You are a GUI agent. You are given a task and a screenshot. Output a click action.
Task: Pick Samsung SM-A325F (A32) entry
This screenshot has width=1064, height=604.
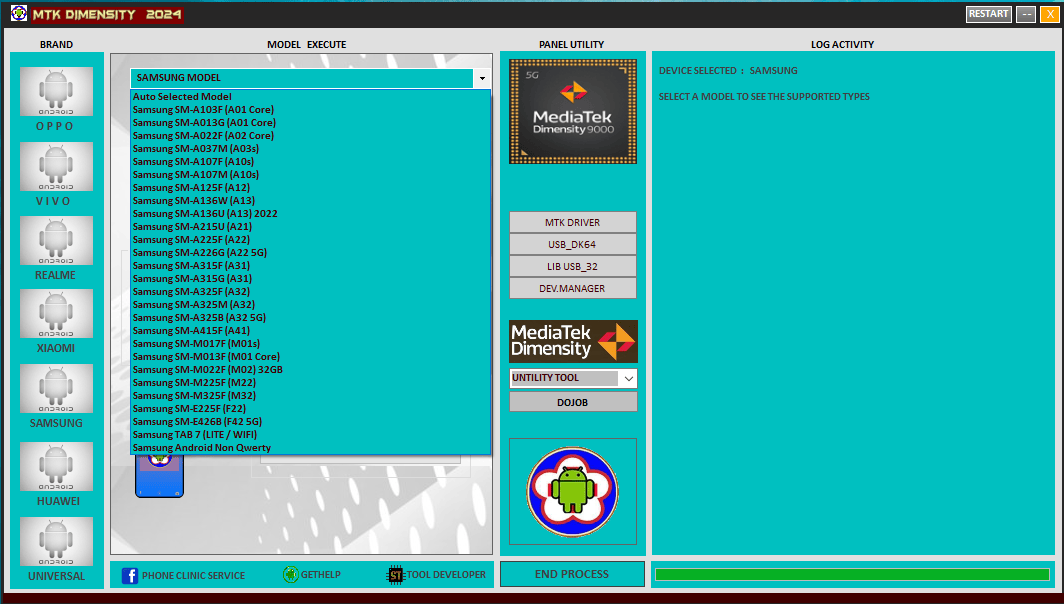pos(310,292)
